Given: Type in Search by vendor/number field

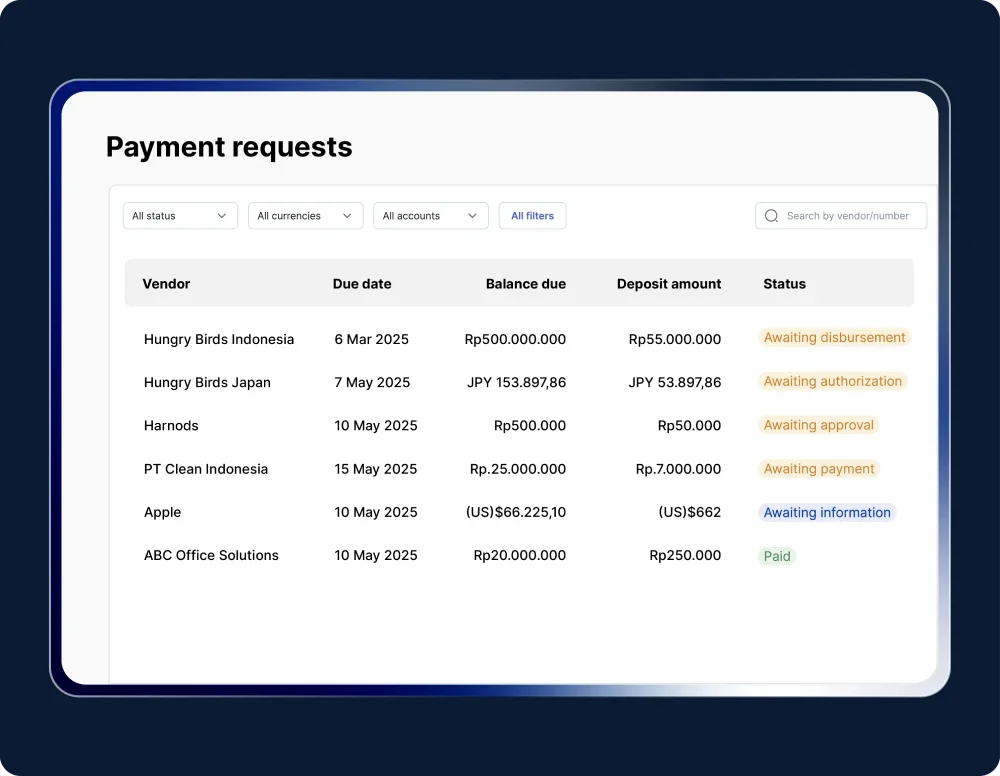Looking at the screenshot, I should [848, 216].
